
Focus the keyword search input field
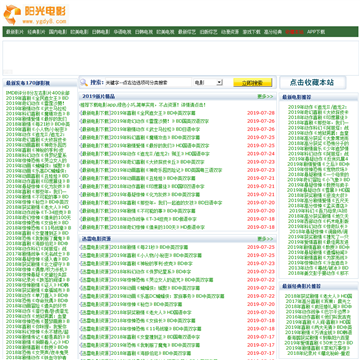(x=148, y=83)
